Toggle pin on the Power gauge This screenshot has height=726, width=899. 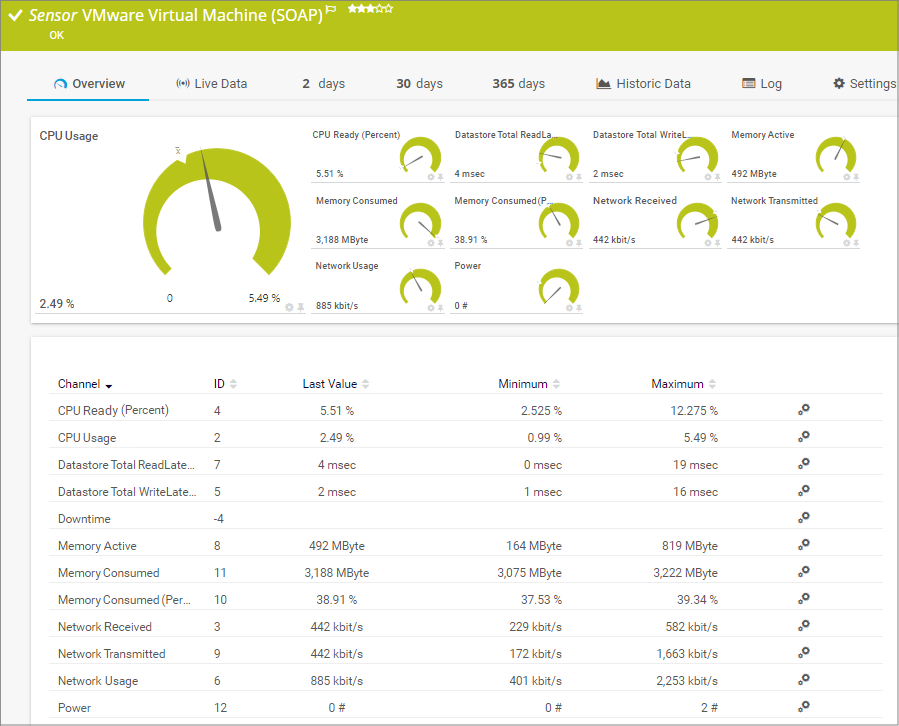[x=579, y=309]
